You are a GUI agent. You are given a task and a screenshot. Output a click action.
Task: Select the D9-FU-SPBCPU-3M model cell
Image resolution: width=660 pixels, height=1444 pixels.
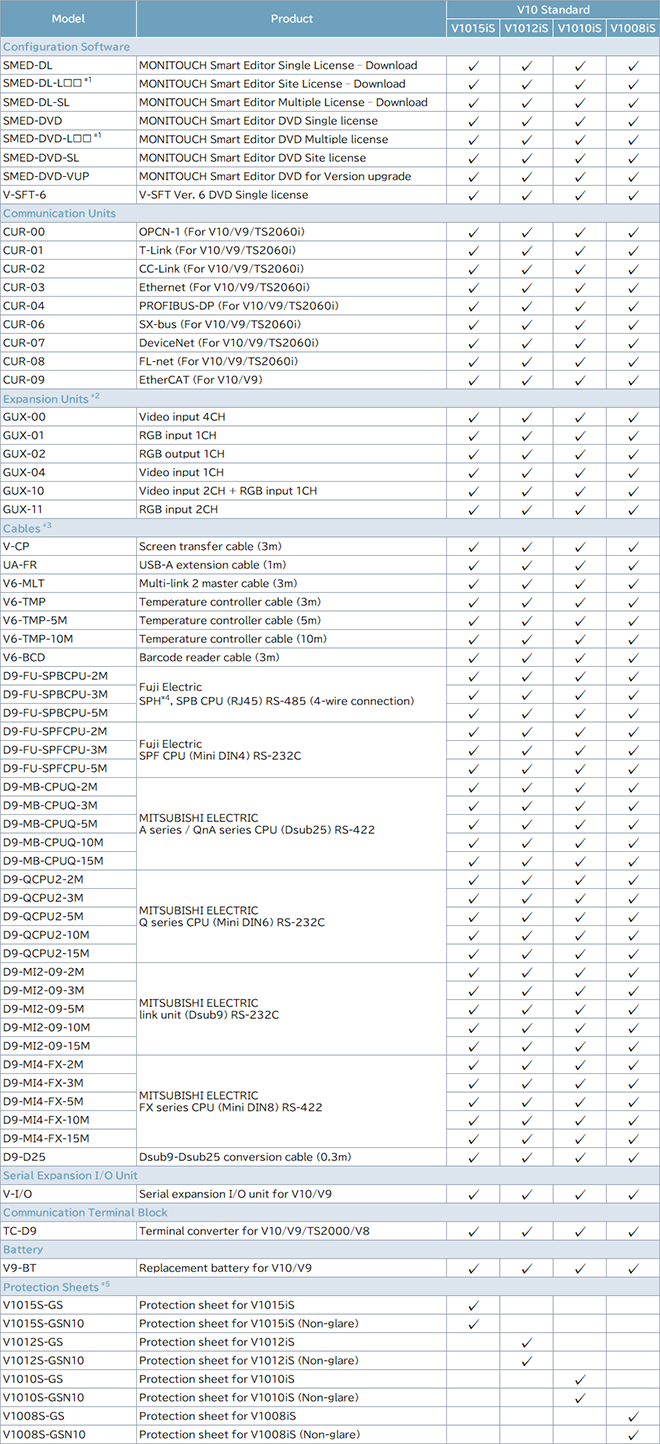[68, 694]
